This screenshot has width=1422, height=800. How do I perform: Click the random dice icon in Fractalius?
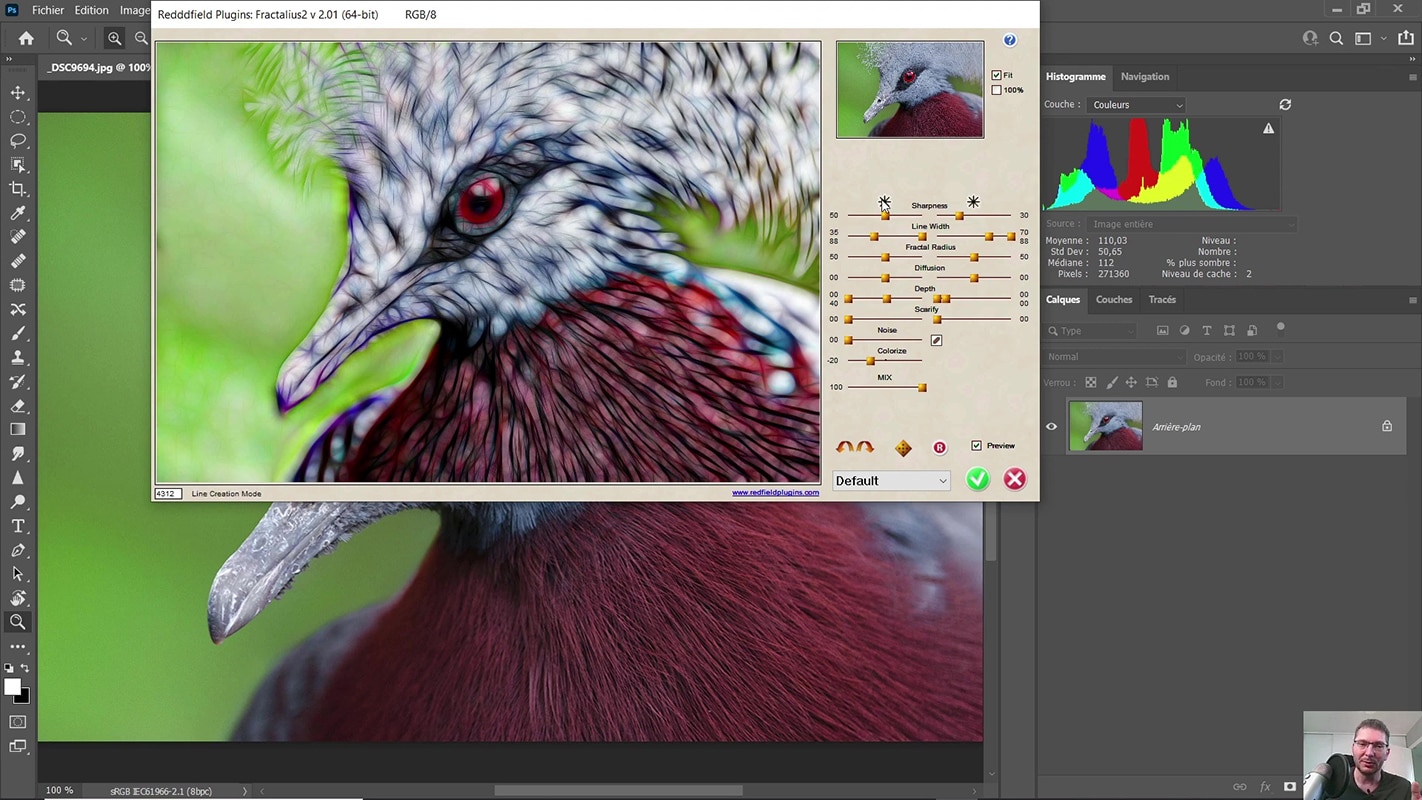point(903,448)
